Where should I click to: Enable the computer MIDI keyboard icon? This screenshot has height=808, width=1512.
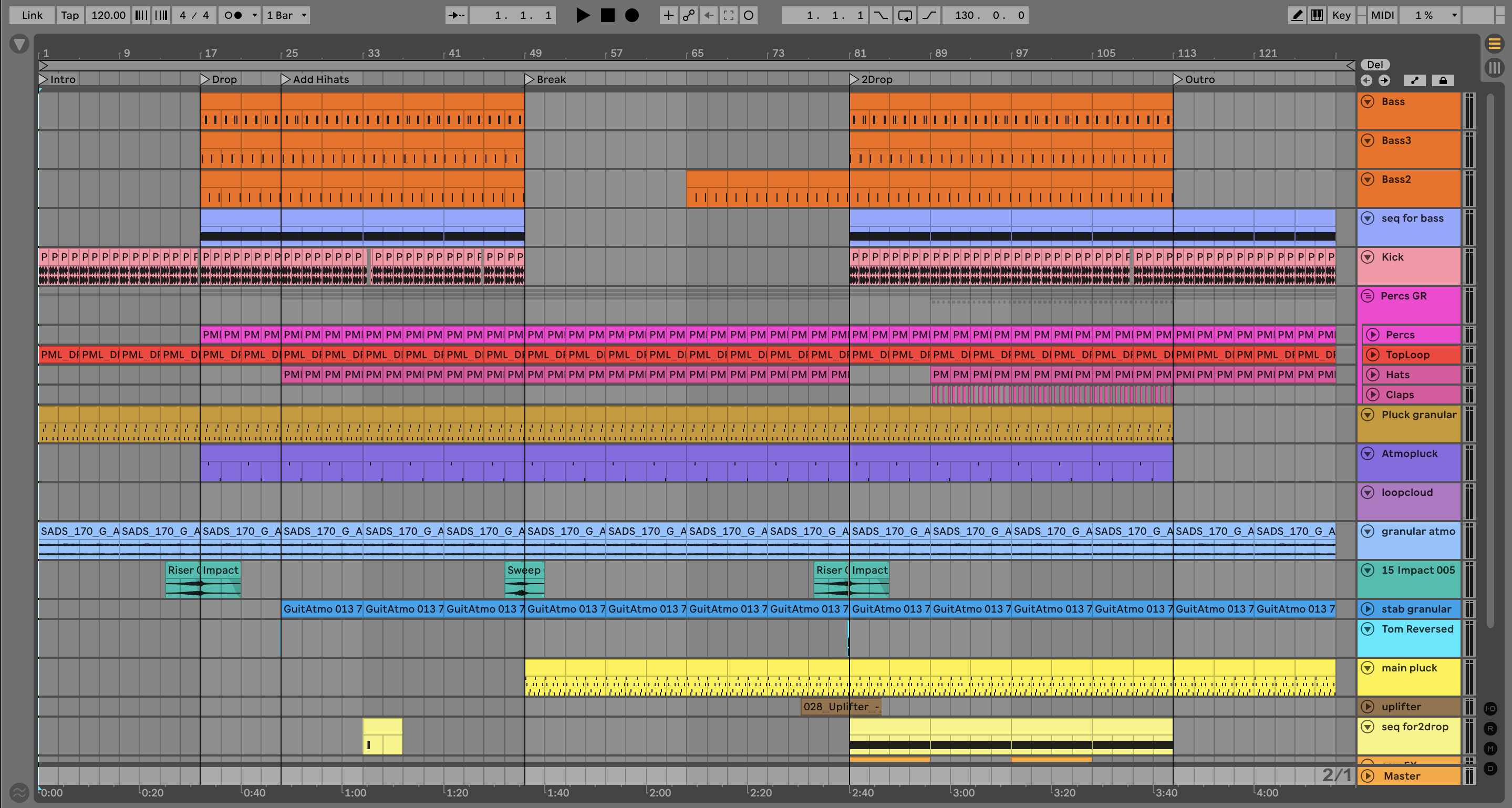[x=1317, y=15]
